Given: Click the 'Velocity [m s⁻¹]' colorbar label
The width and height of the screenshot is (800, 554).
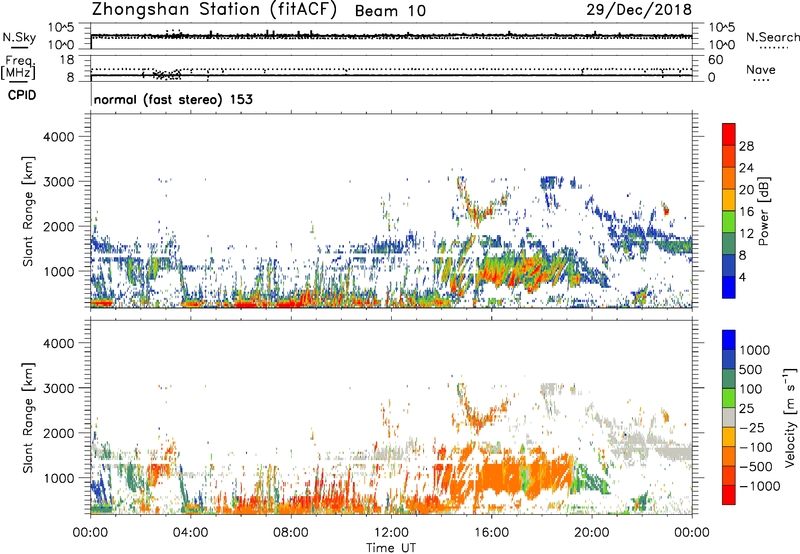Looking at the screenshot, I should (x=790, y=417).
